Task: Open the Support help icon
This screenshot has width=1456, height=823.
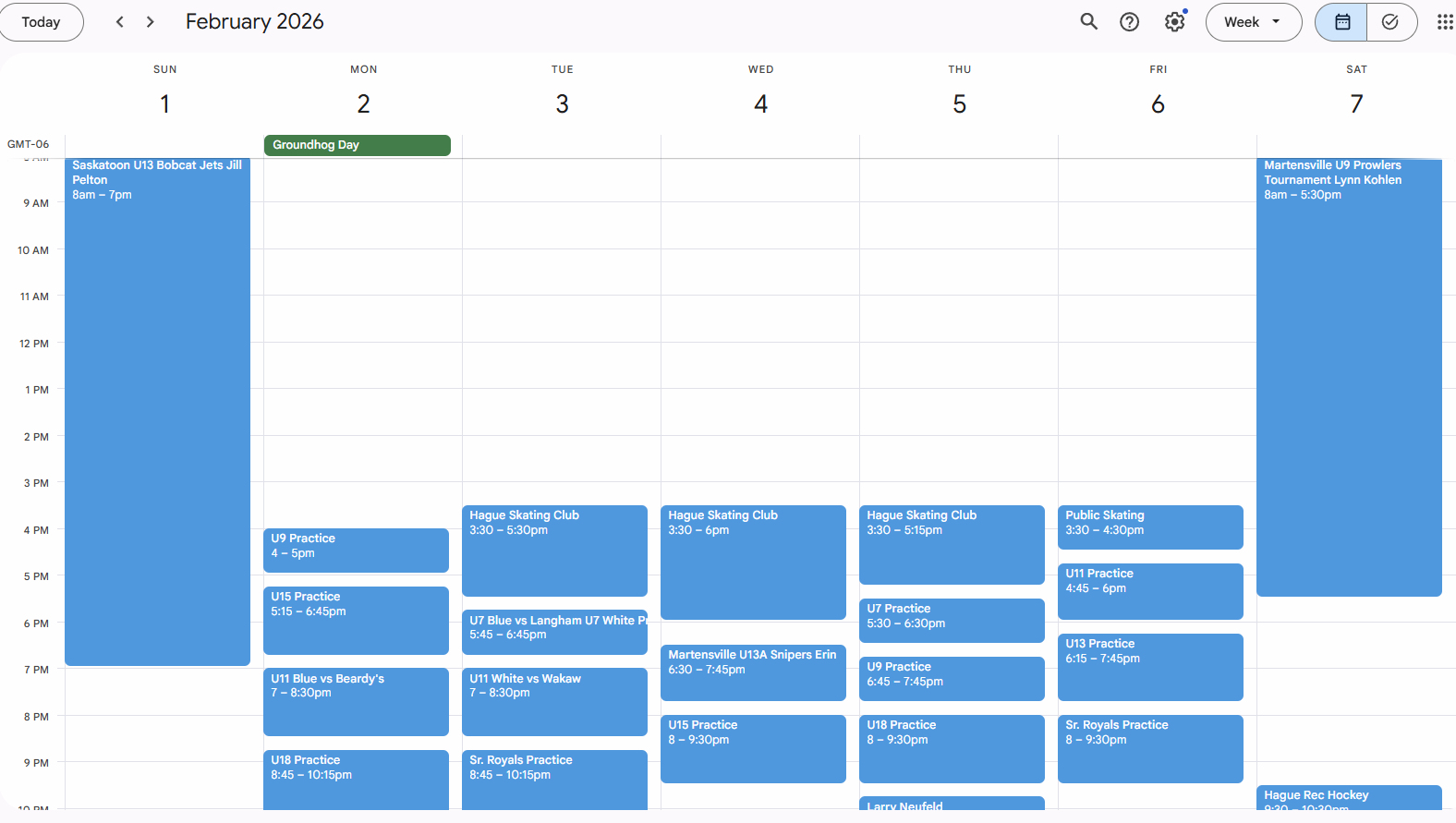Action: [1129, 22]
